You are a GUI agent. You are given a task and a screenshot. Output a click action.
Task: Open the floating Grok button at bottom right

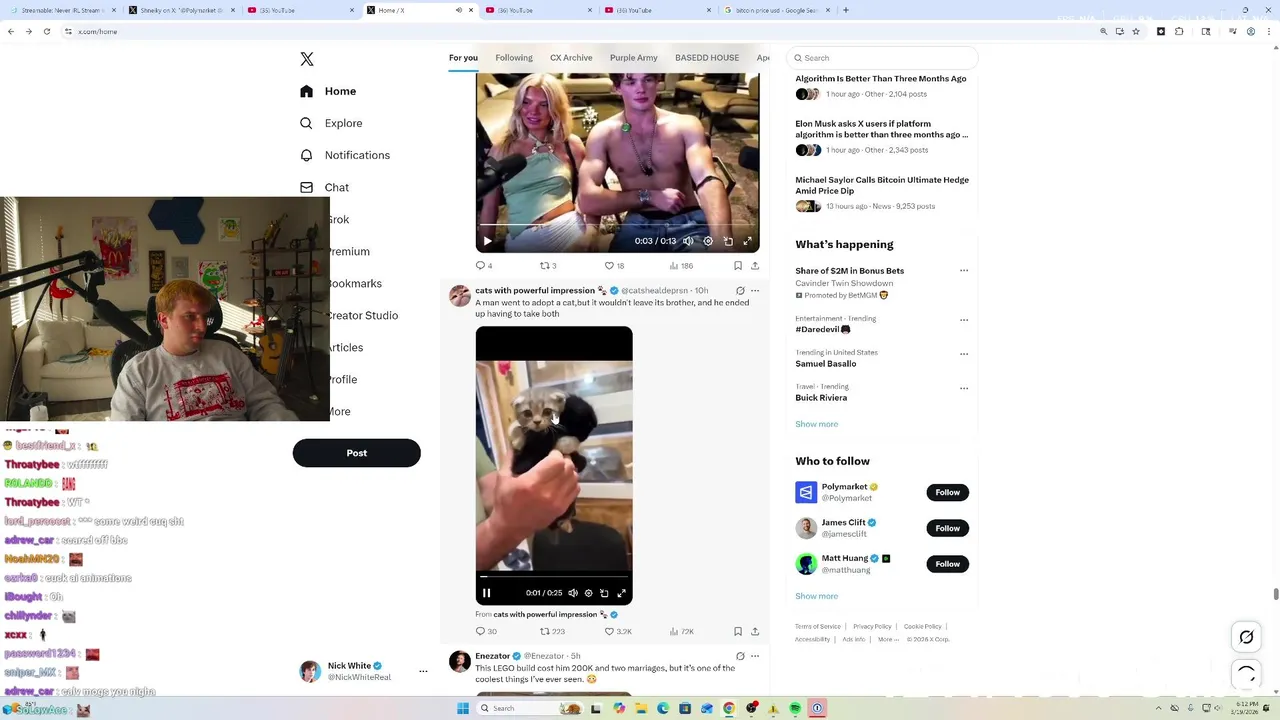click(1246, 637)
